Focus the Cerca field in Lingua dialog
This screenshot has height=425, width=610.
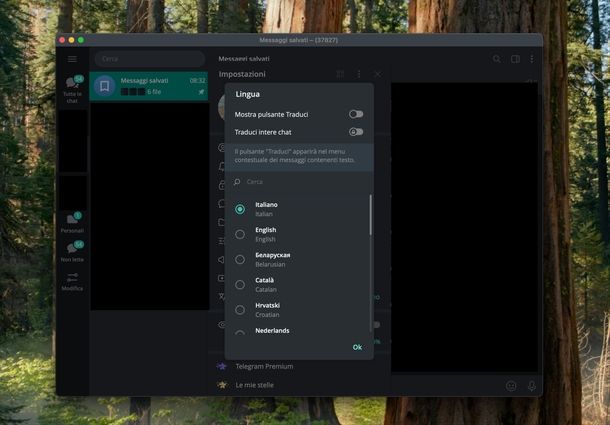pos(299,182)
